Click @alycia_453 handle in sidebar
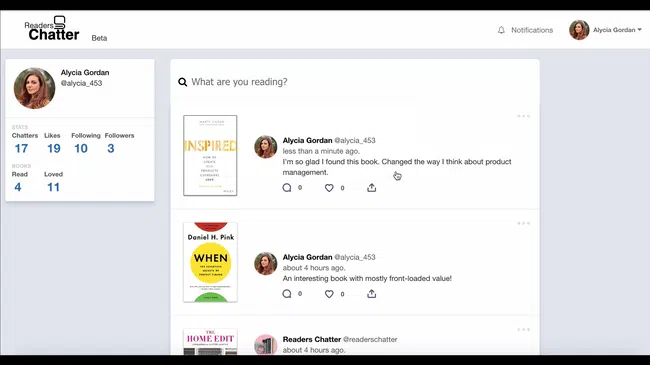The image size is (650, 365). 81,83
